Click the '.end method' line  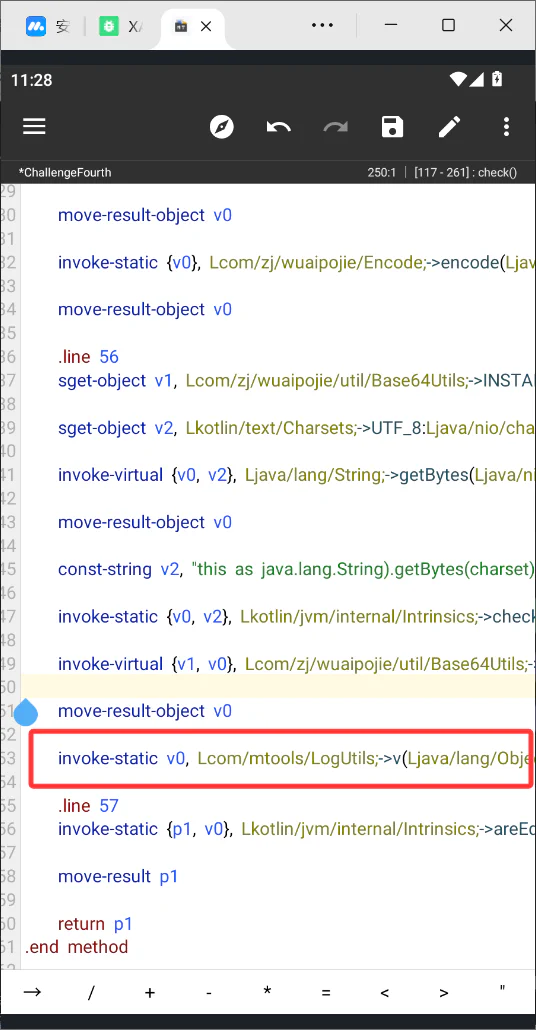76,947
